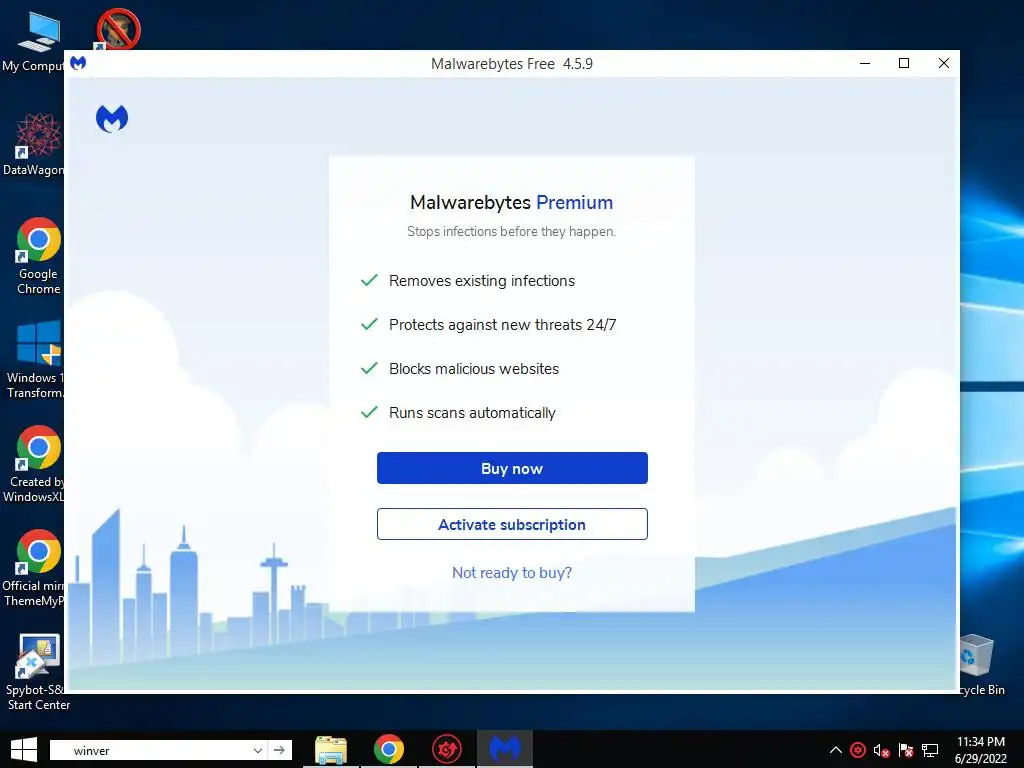The image size is (1024, 768).
Task: Launch Google Chrome from the taskbar
Action: pos(389,750)
